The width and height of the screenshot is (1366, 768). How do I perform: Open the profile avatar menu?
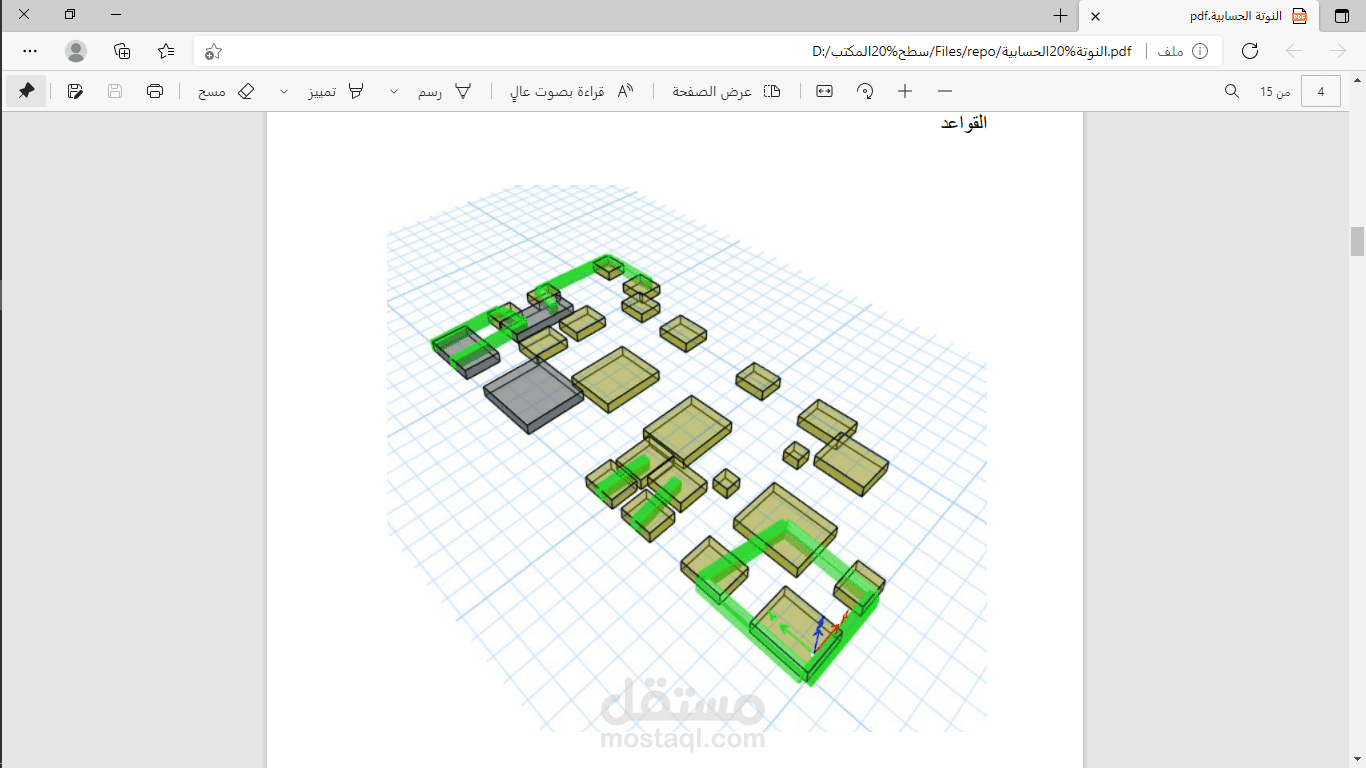(x=76, y=51)
